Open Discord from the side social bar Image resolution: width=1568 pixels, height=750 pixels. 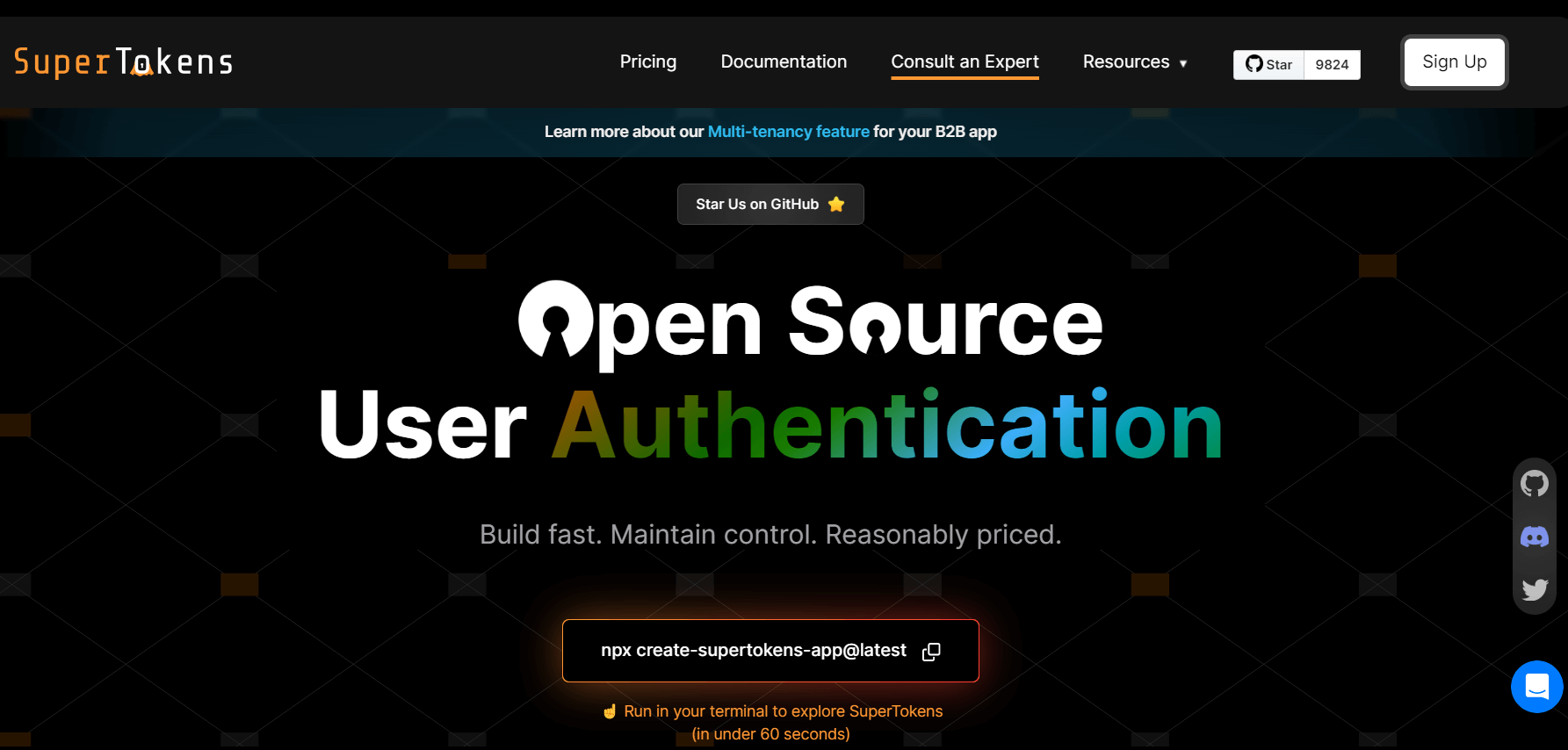(1535, 537)
